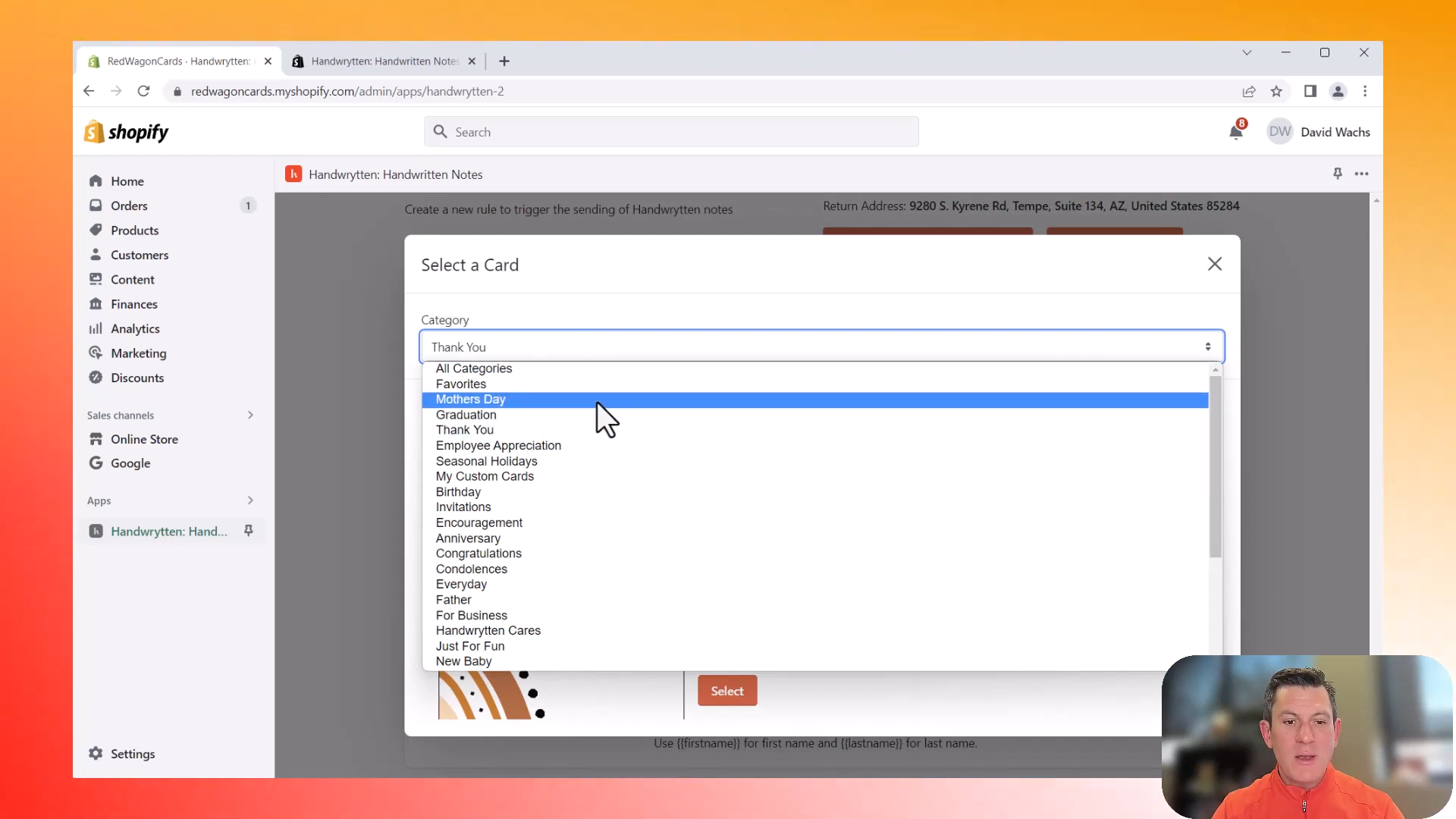
Task: Open the Orders page in the sidebar
Action: (129, 206)
